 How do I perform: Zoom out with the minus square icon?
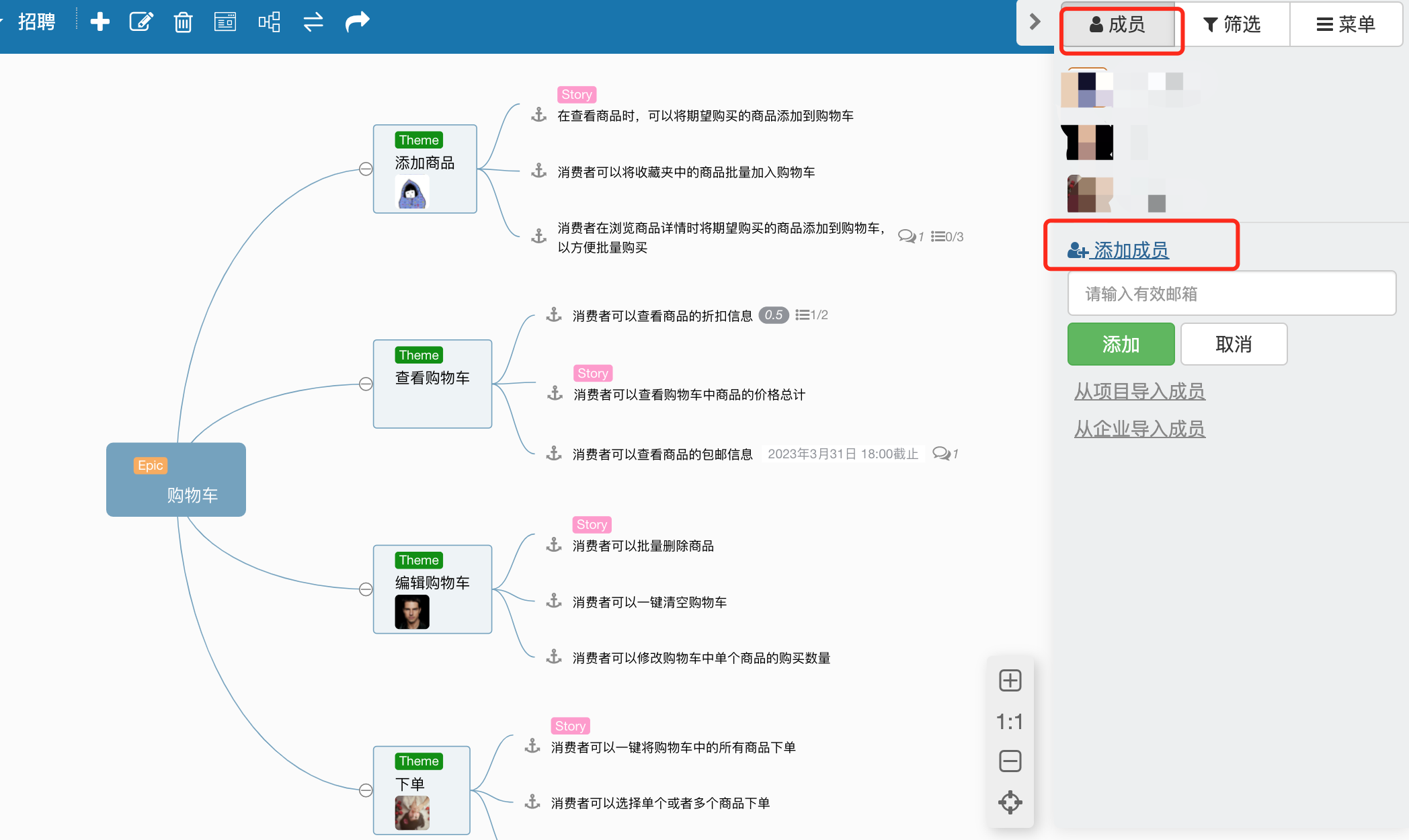tap(1010, 761)
